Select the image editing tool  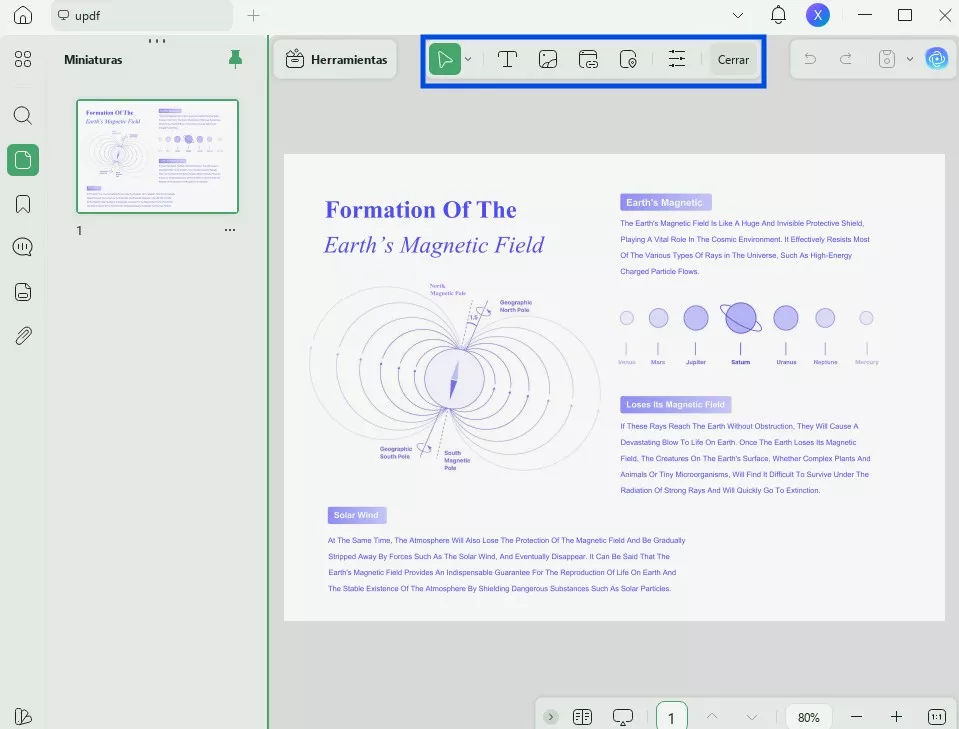point(547,60)
